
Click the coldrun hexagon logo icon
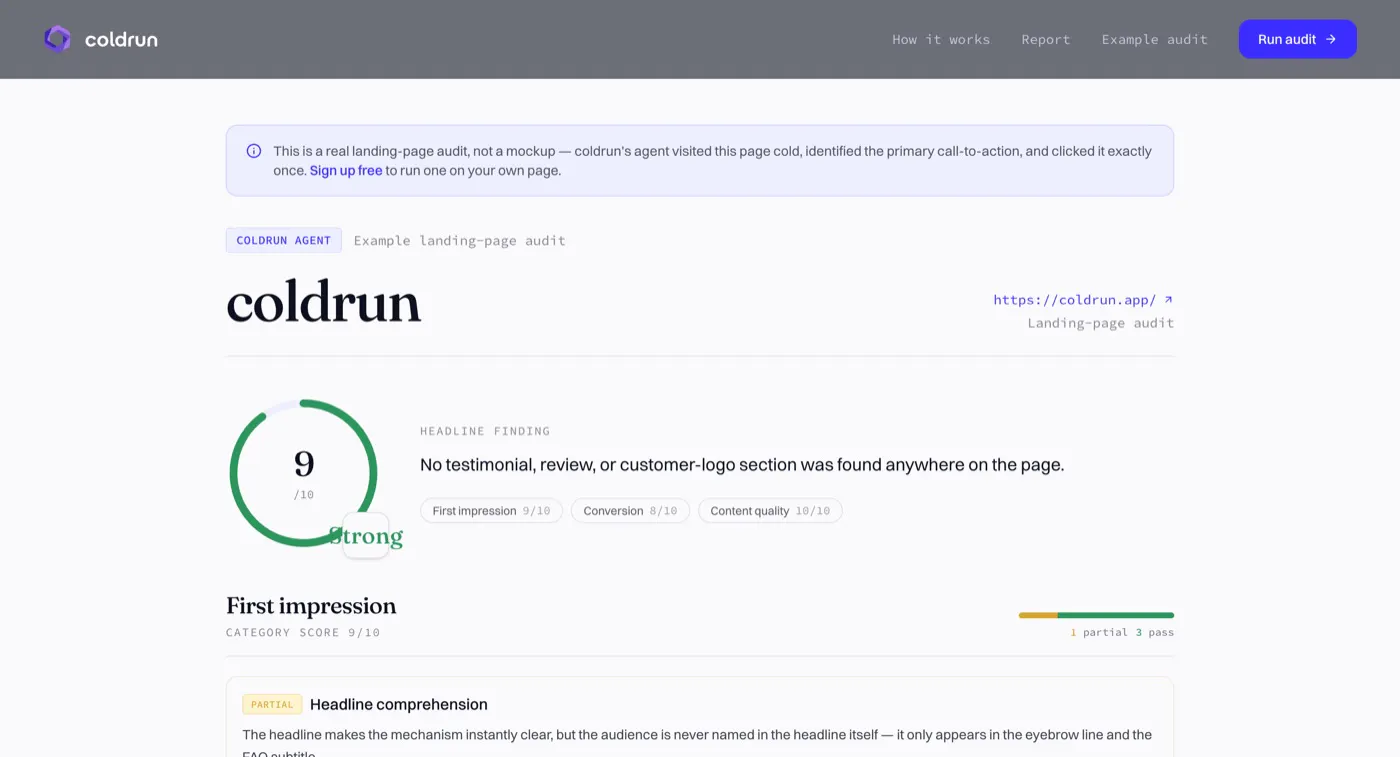[58, 39]
